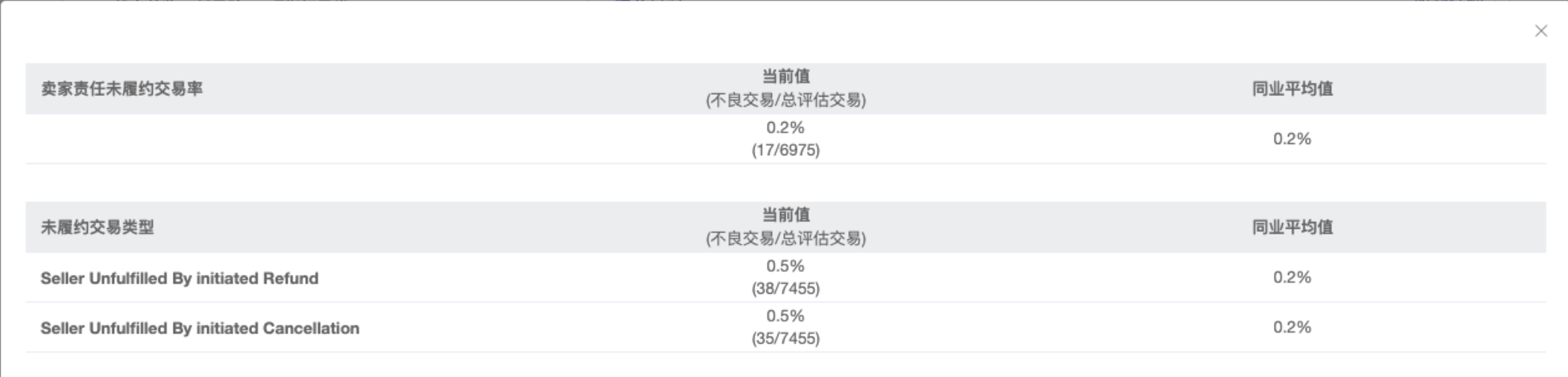This screenshot has width=1568, height=377.
Task: Click the 卖家责任未履约交易率 header
Action: pyautogui.click(x=122, y=89)
